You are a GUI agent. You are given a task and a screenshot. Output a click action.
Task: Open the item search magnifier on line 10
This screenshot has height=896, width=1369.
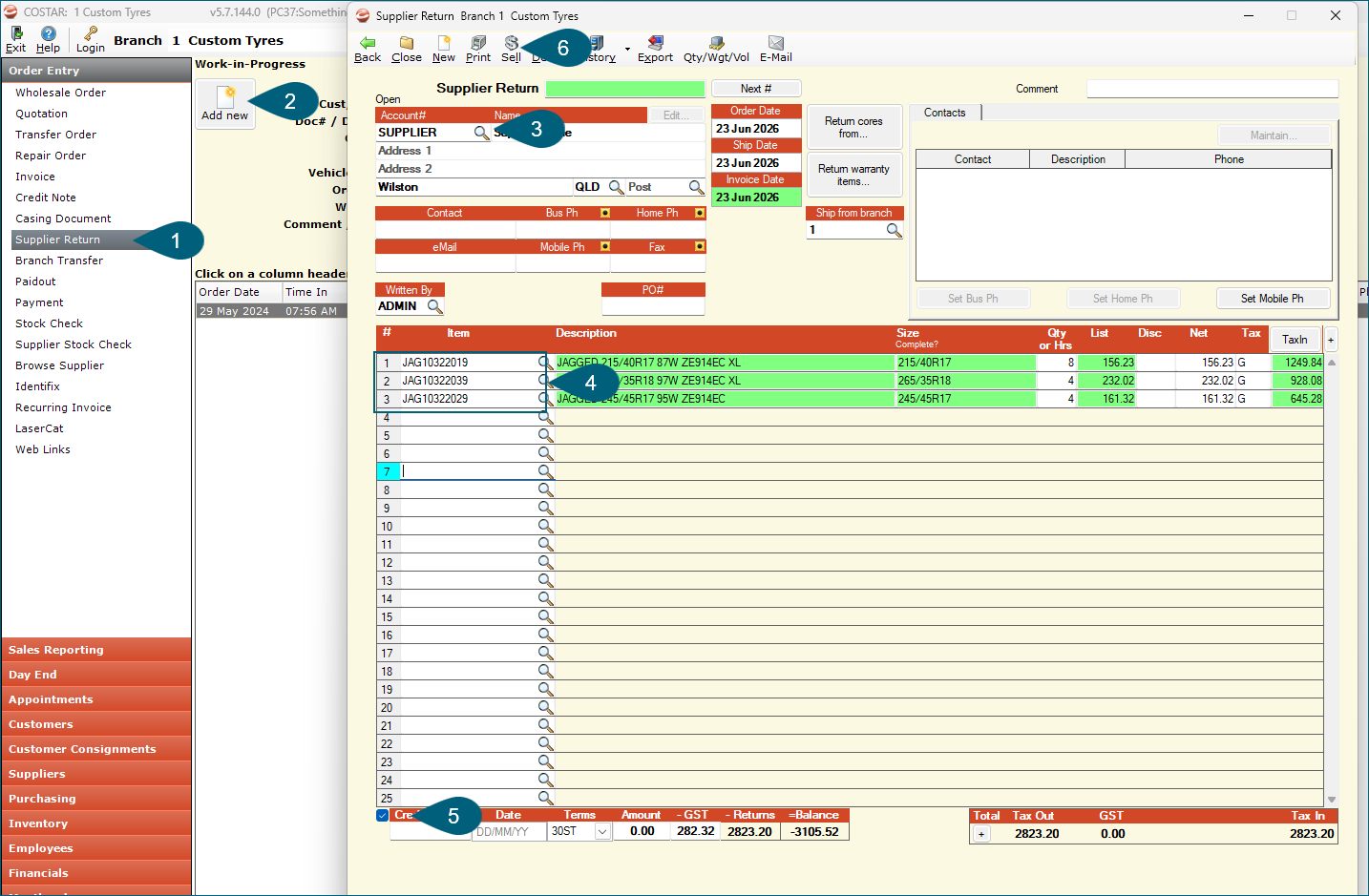coord(545,526)
